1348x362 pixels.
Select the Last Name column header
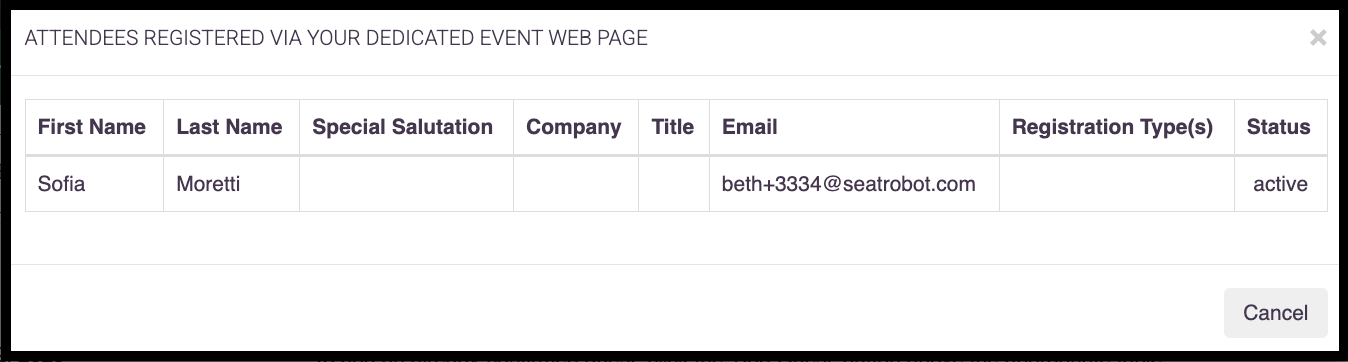[231, 127]
